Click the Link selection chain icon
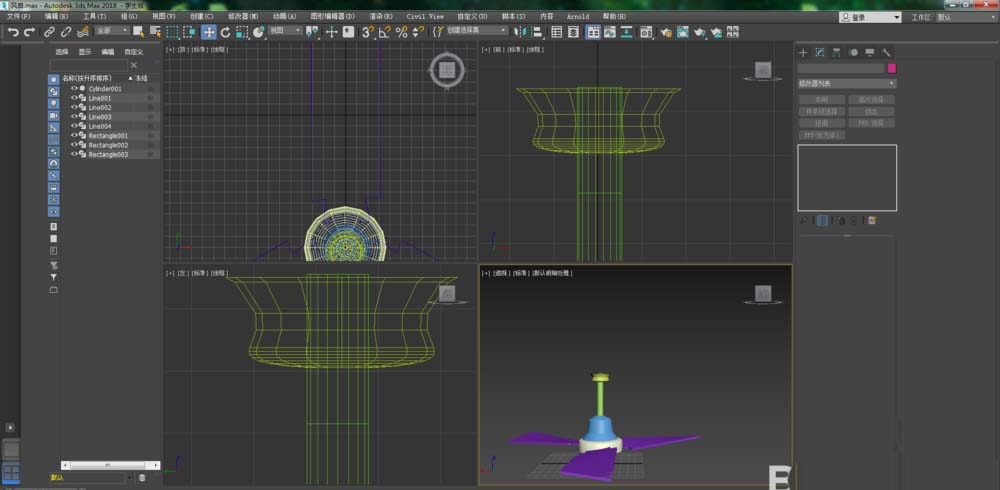 tap(50, 32)
